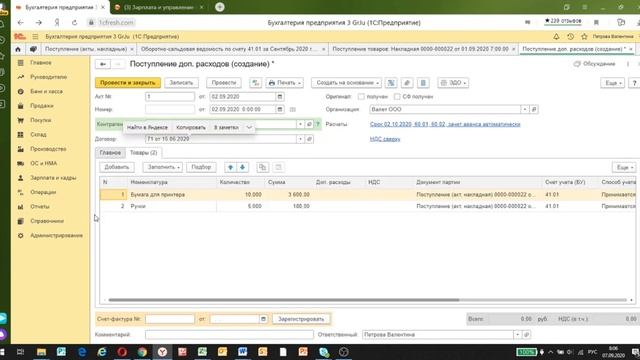Open calendar for Счет-фактура date
640x360 pixels.
(x=263, y=319)
